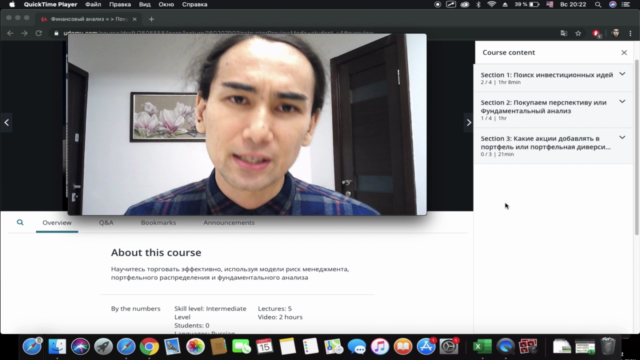
Task: Open Spotlight search in the menu bar
Action: pos(598,4)
